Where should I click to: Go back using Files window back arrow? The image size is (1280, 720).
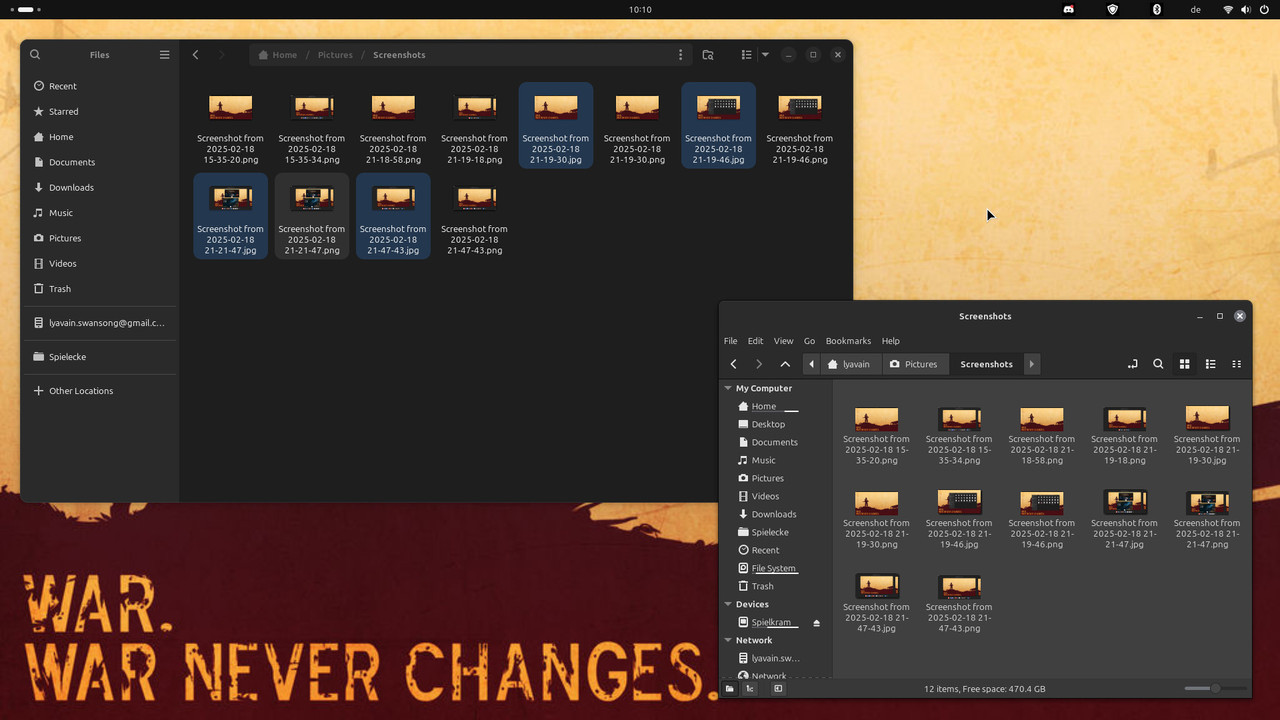coord(196,55)
